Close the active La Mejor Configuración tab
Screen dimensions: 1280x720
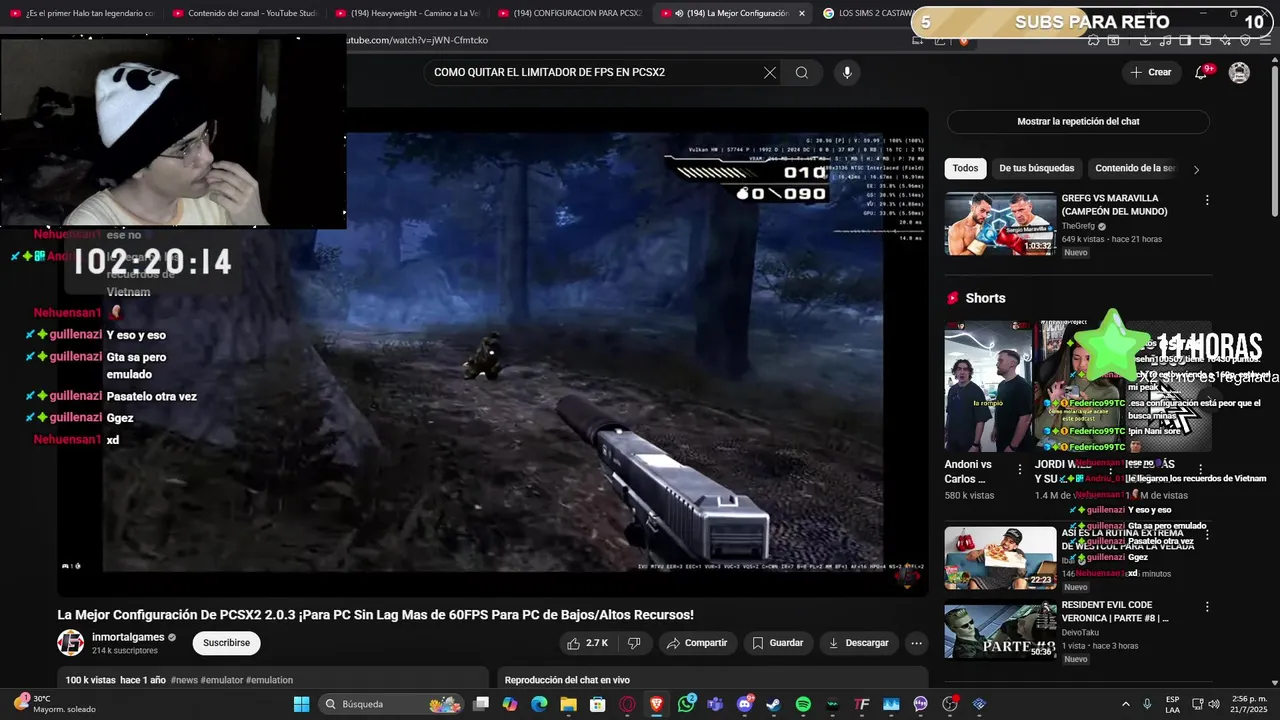pyautogui.click(x=801, y=13)
